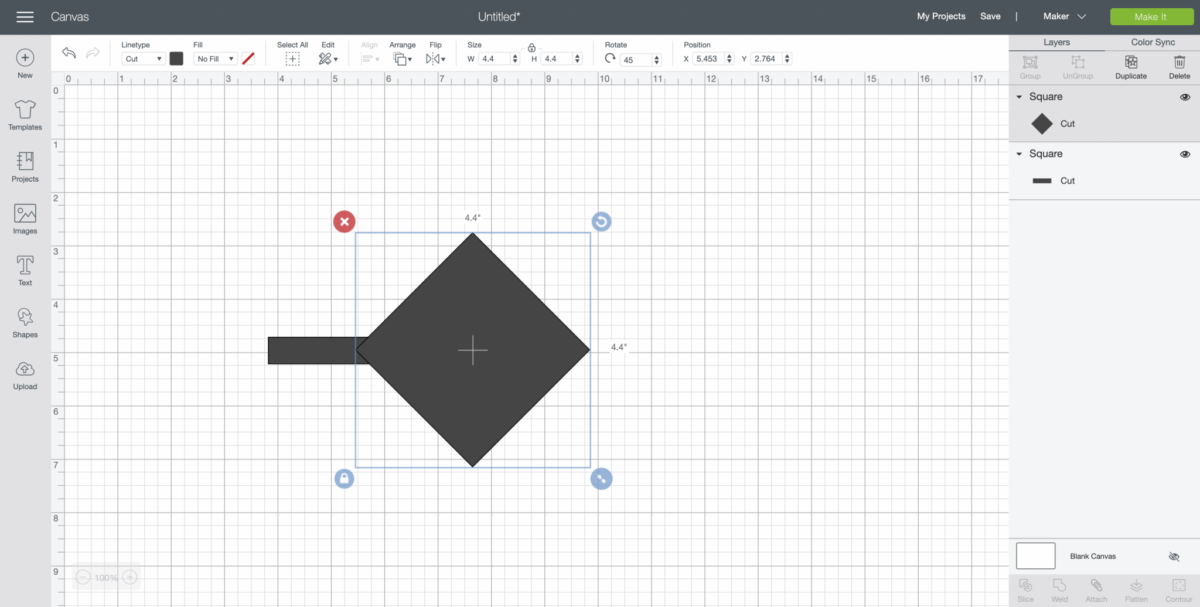Open the Edit scissors menu
The height and width of the screenshot is (607, 1200).
327,59
